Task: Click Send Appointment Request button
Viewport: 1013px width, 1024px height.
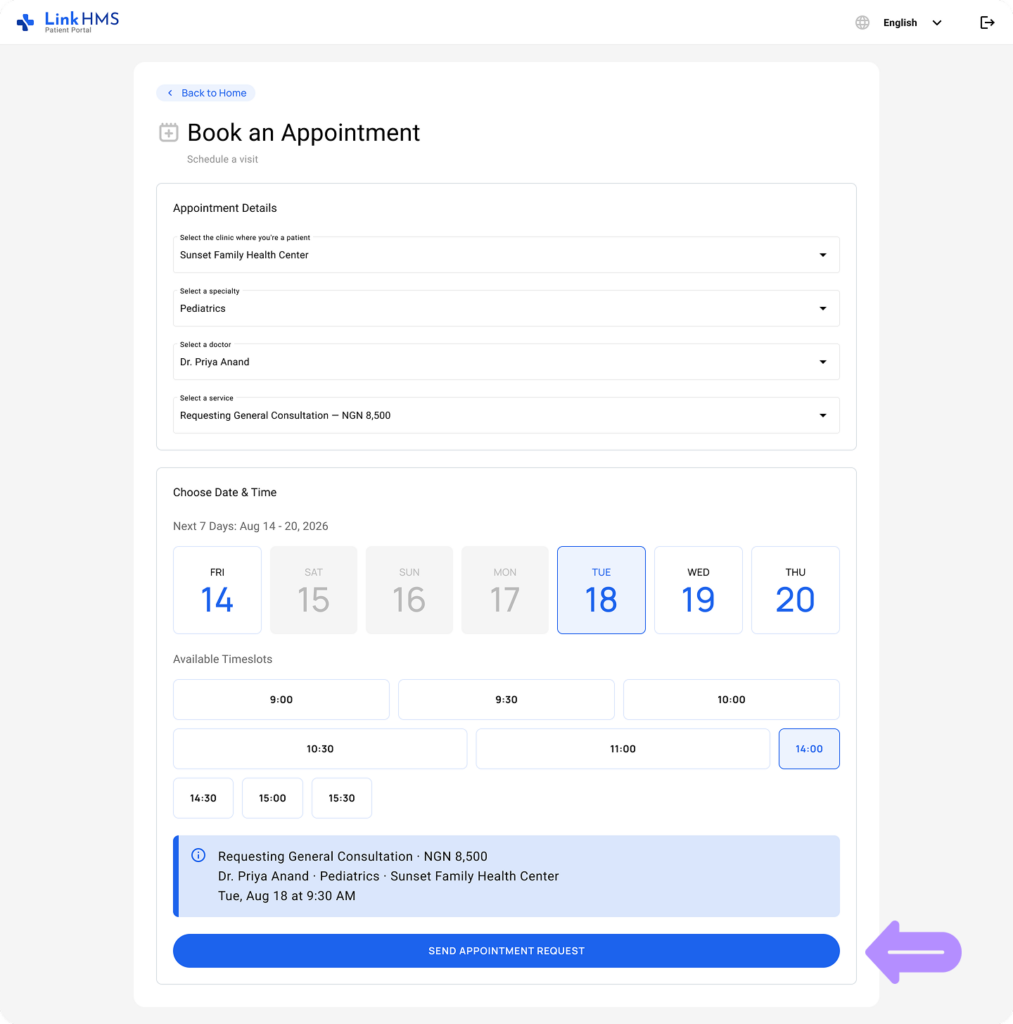Action: pyautogui.click(x=506, y=951)
